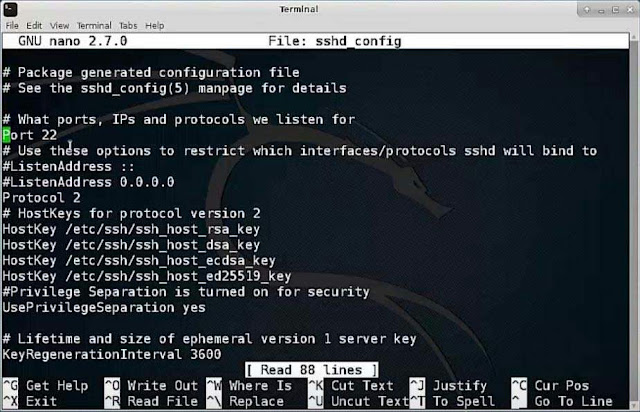The height and width of the screenshot is (412, 640).
Task: Click '# Package generated configuration file' comment
Action: (x=151, y=73)
